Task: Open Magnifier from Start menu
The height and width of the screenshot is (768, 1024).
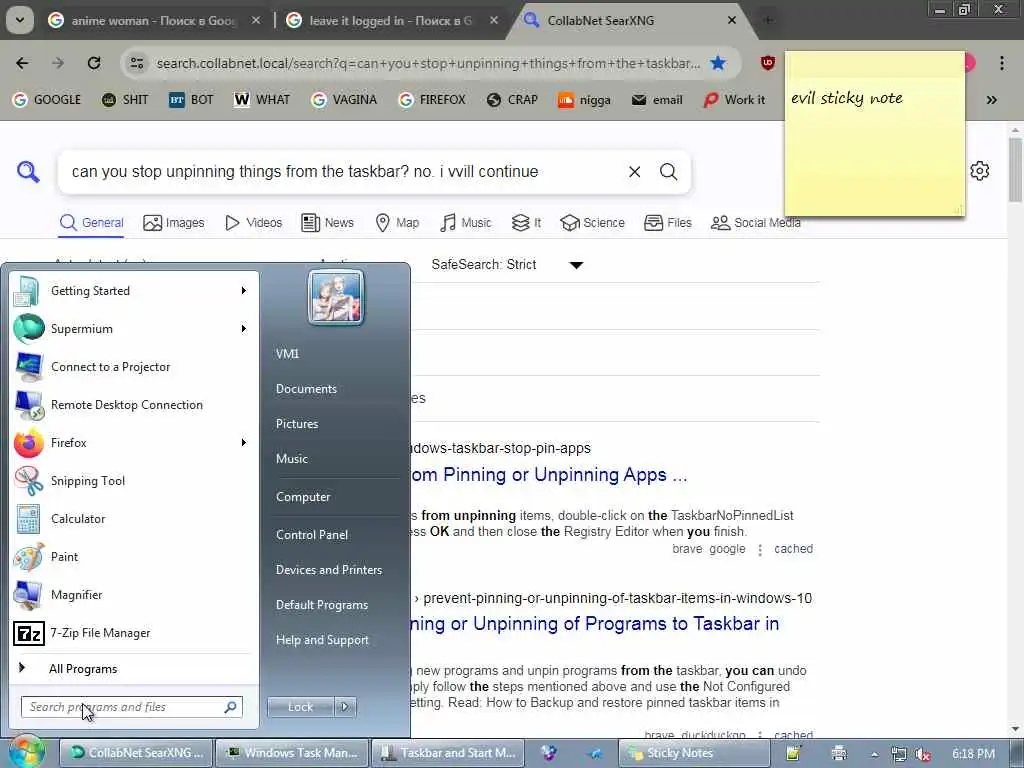Action: point(133,594)
